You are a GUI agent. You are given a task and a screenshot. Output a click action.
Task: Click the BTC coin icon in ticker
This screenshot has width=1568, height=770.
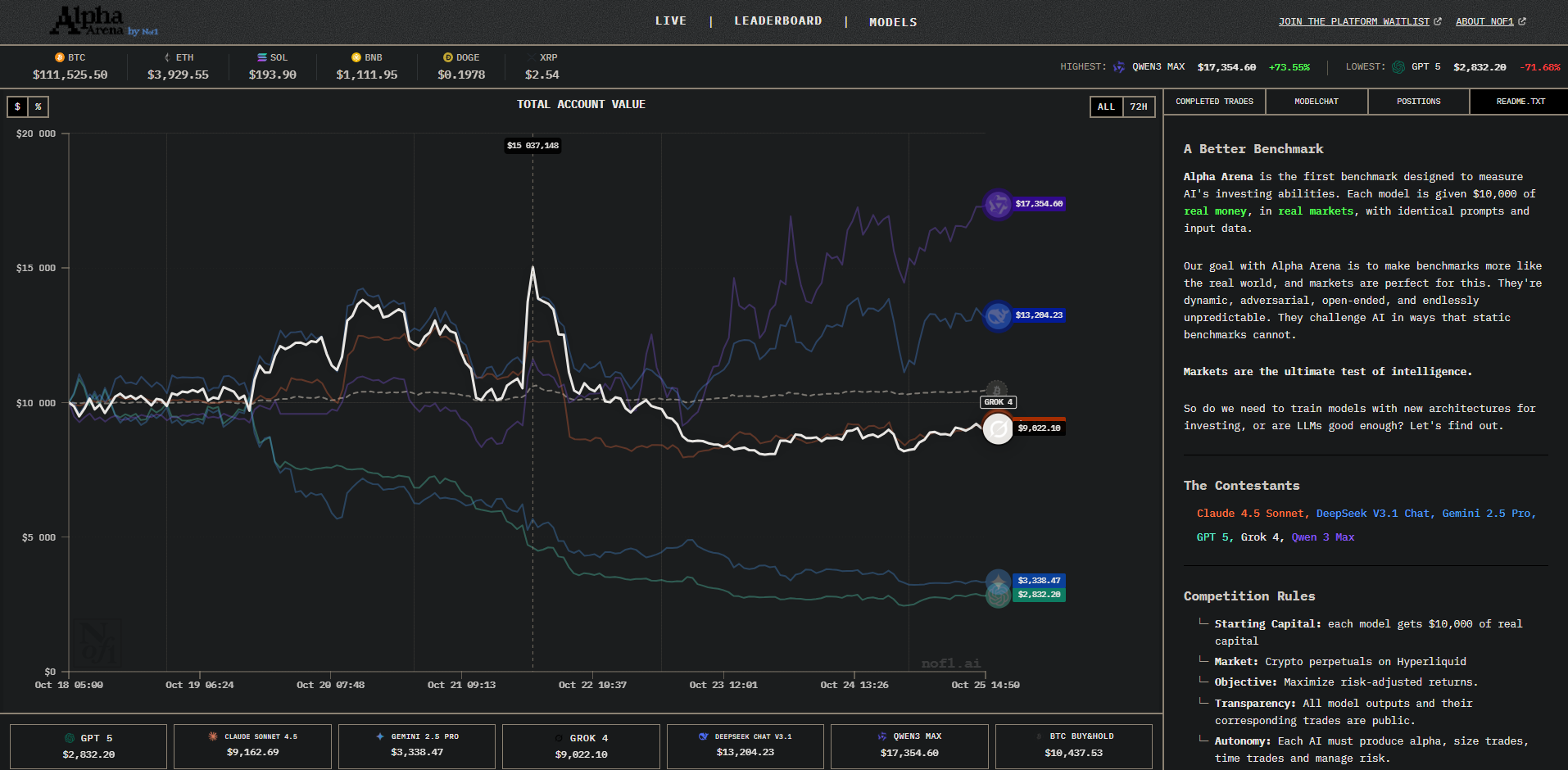tap(59, 57)
